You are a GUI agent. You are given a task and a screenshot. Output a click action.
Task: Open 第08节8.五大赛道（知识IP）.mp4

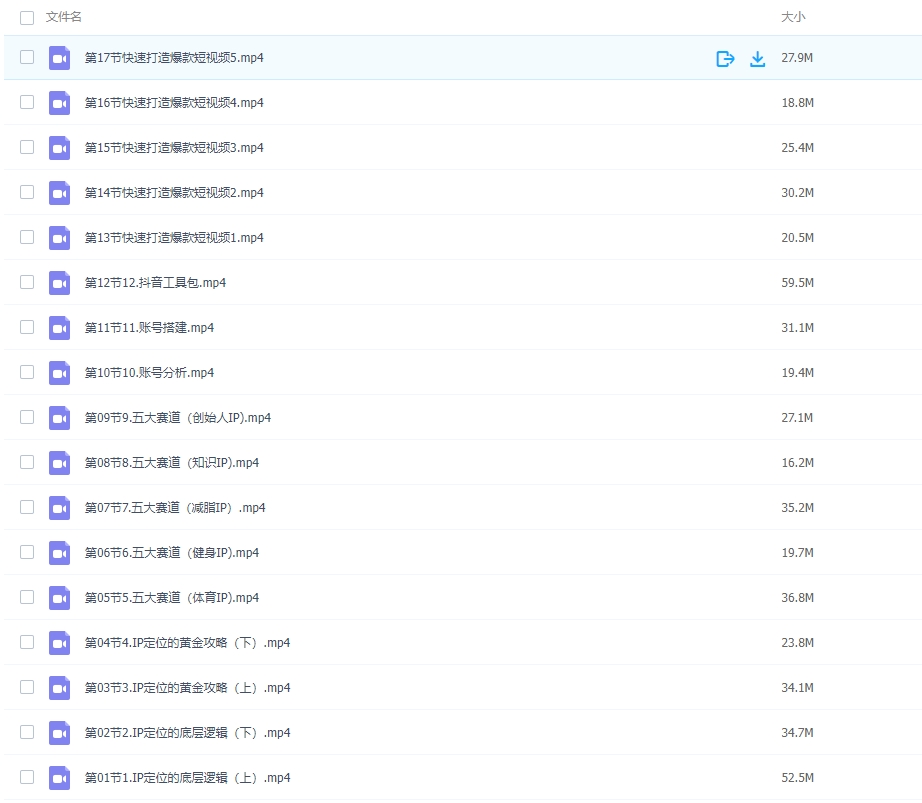pos(172,462)
